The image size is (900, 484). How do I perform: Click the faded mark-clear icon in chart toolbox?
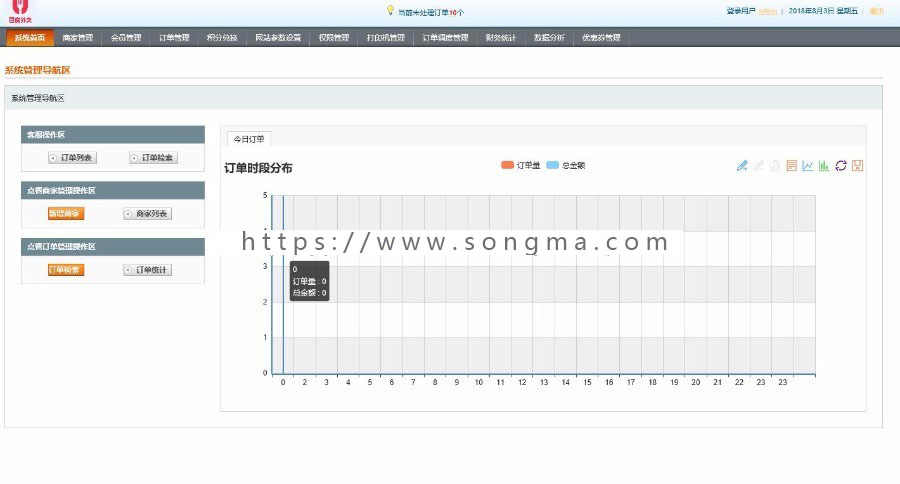(775, 166)
